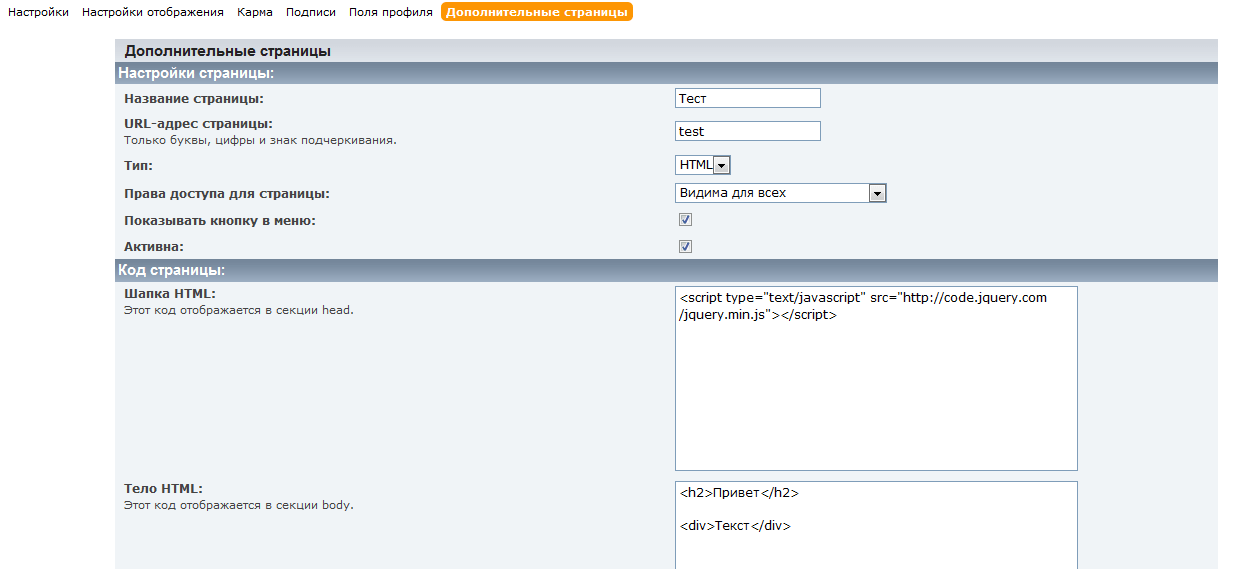Click the Настройки страницы section header
This screenshot has height=569, width=1243.
tap(196, 73)
